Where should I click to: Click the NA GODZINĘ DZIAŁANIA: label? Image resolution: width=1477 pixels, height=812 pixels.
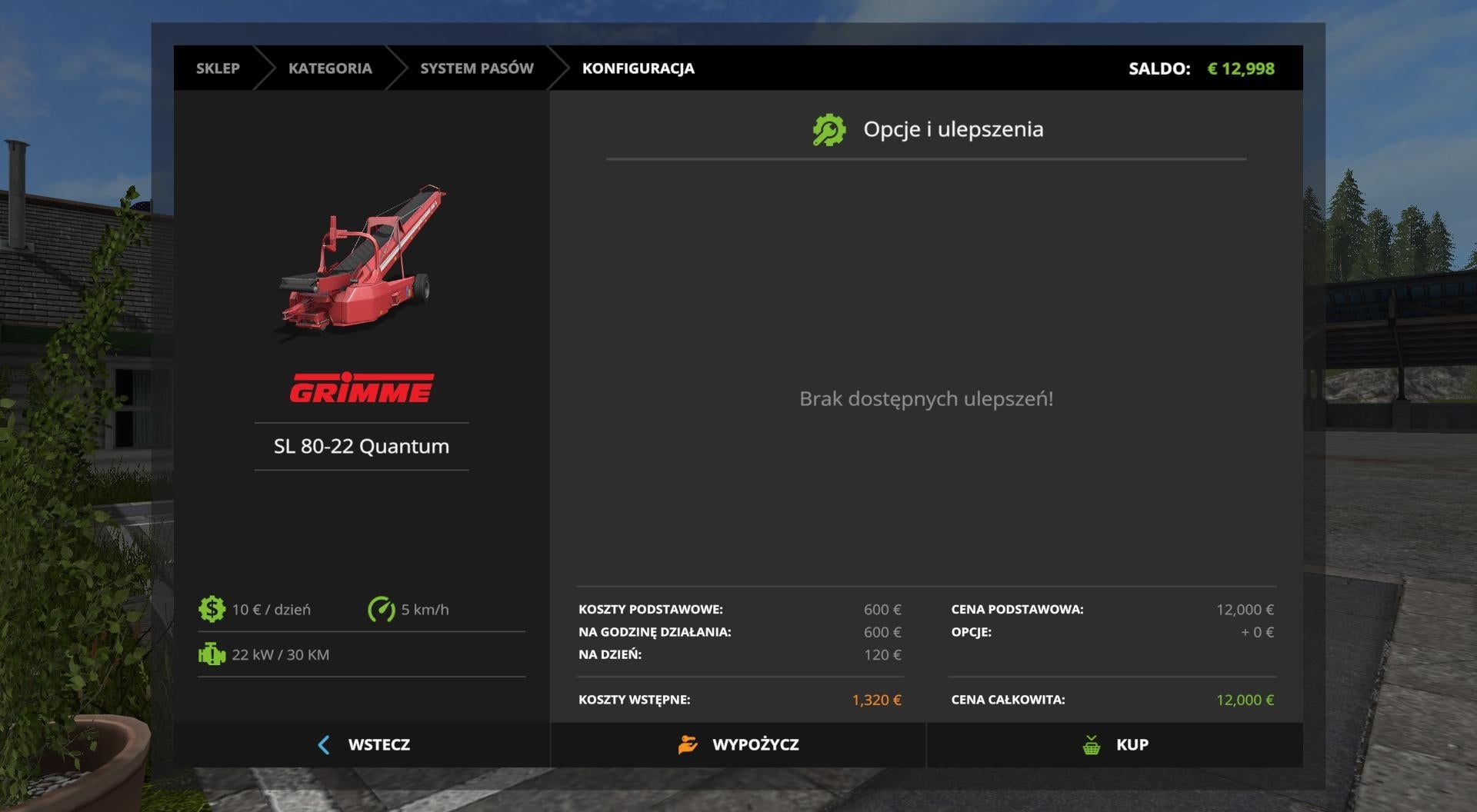655,632
